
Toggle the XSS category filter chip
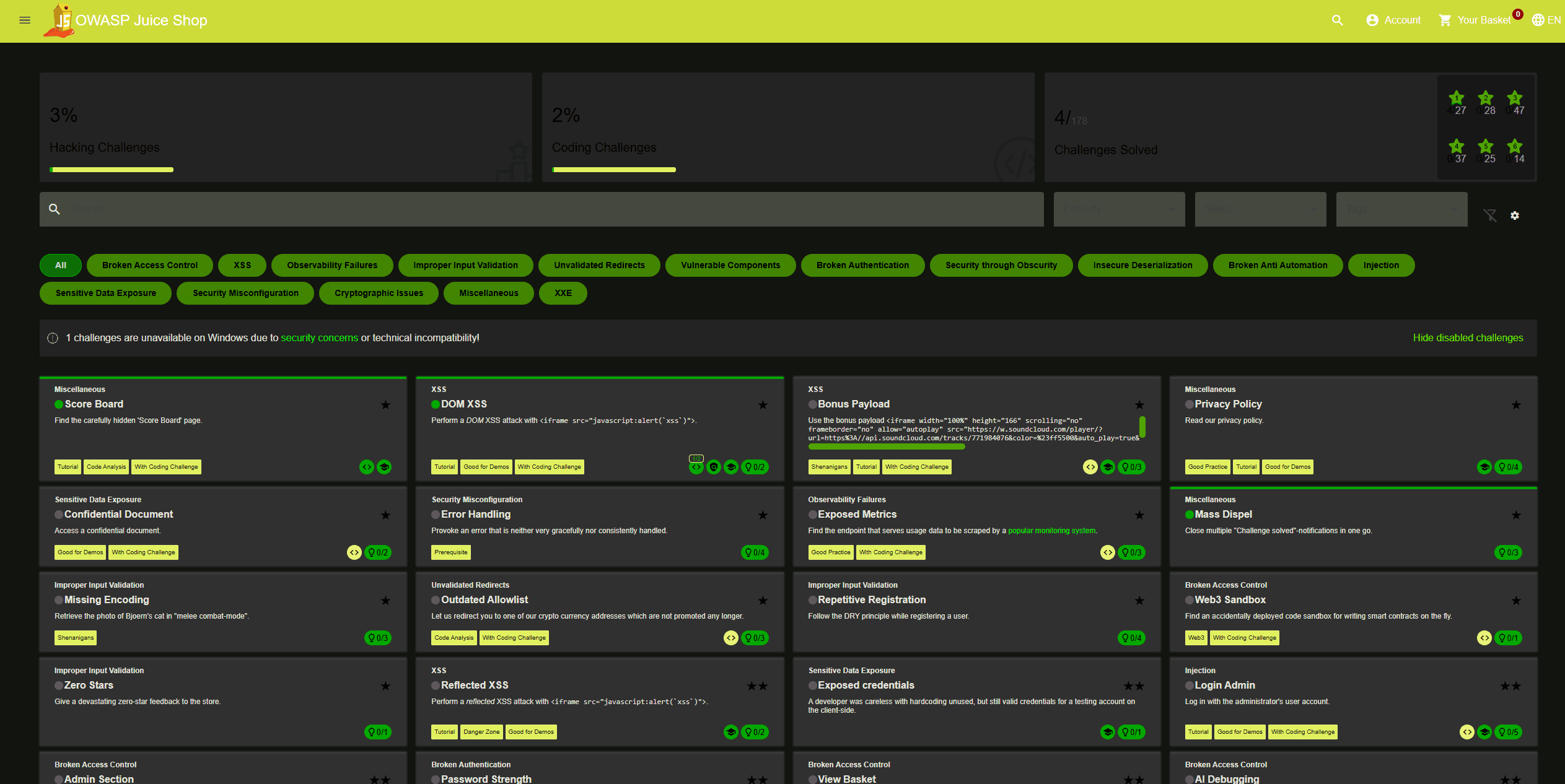click(x=242, y=265)
